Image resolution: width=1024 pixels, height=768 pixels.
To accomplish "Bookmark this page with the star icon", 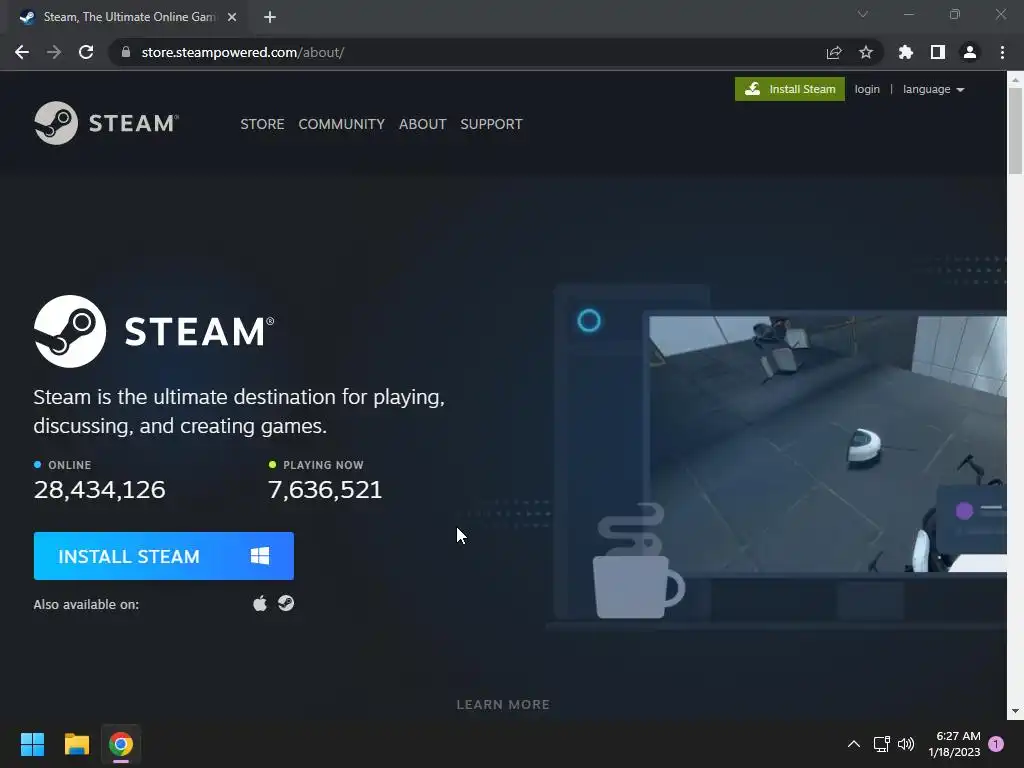I will click(x=866, y=52).
